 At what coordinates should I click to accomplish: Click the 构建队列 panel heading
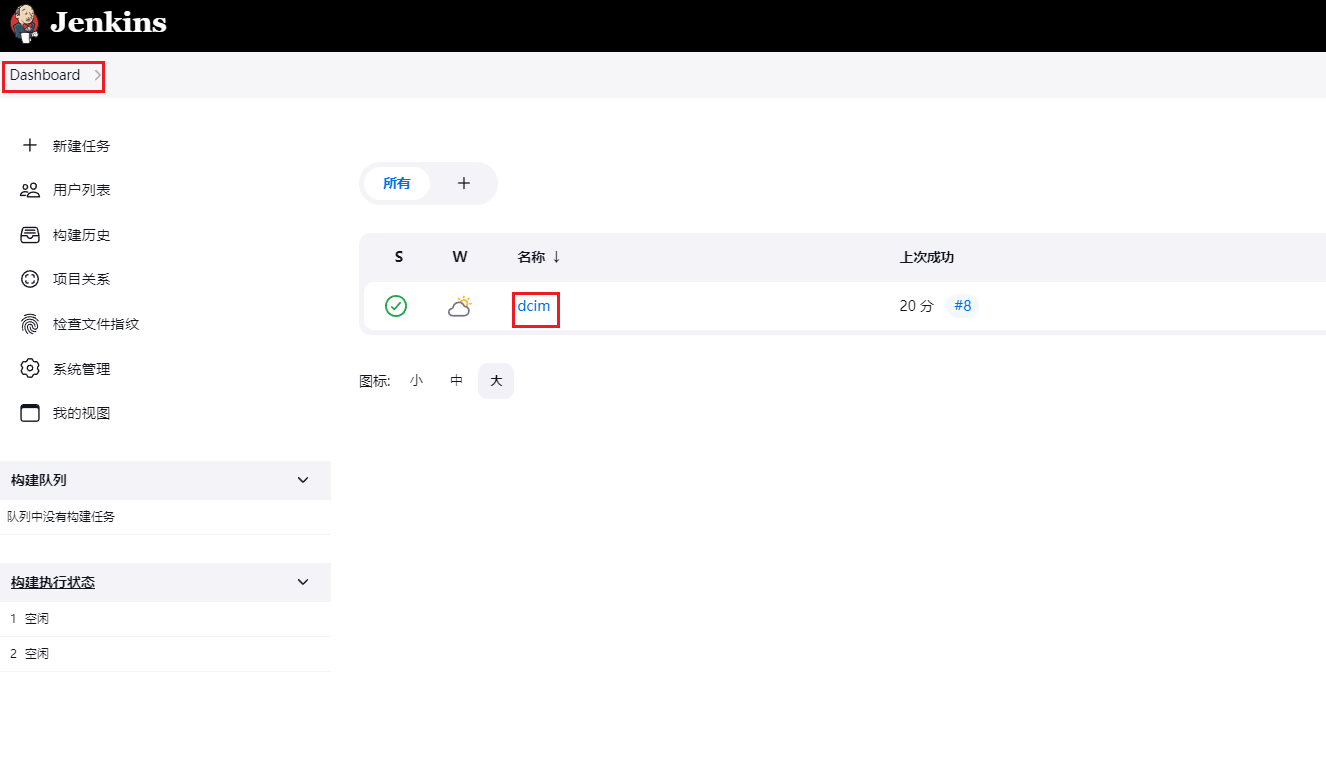pyautogui.click(x=39, y=480)
